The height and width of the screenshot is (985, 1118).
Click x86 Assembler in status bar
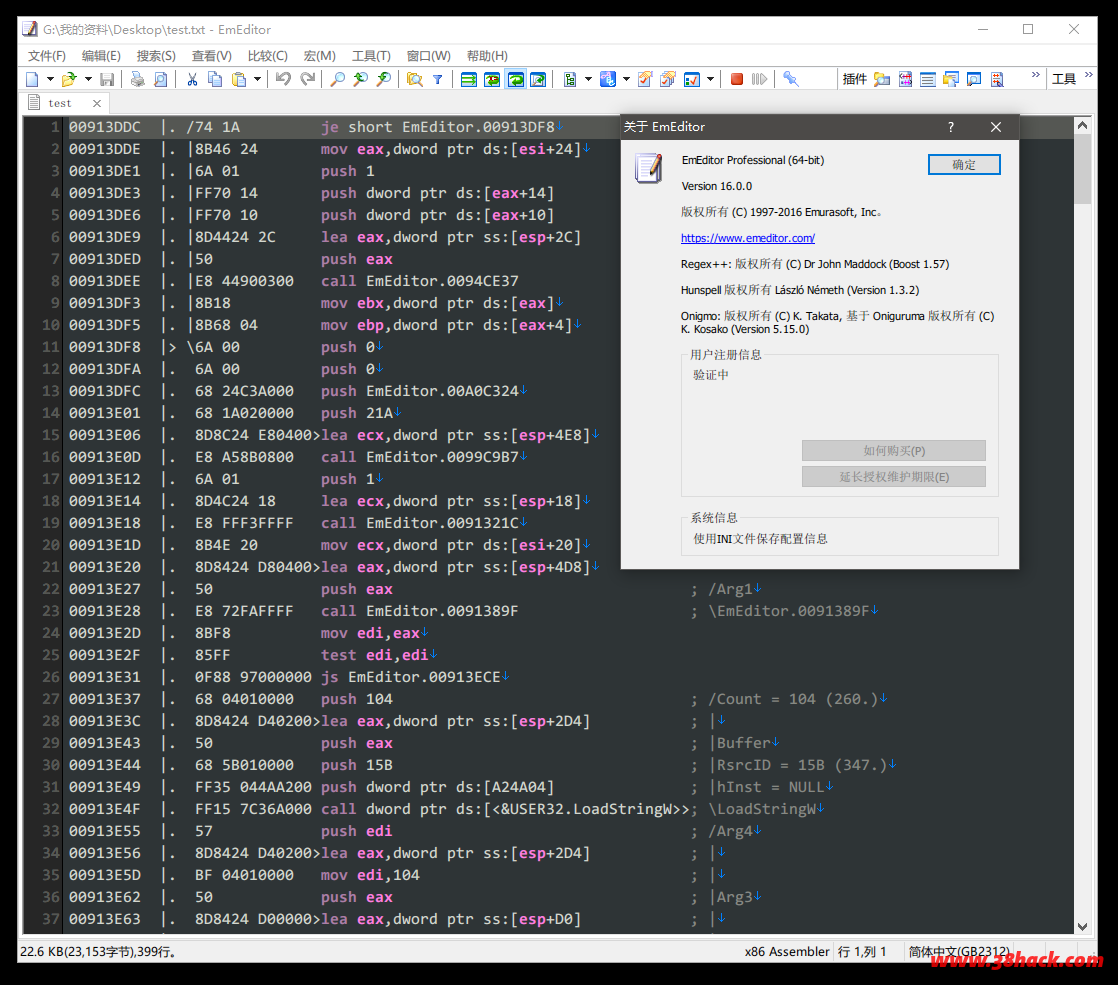[786, 951]
